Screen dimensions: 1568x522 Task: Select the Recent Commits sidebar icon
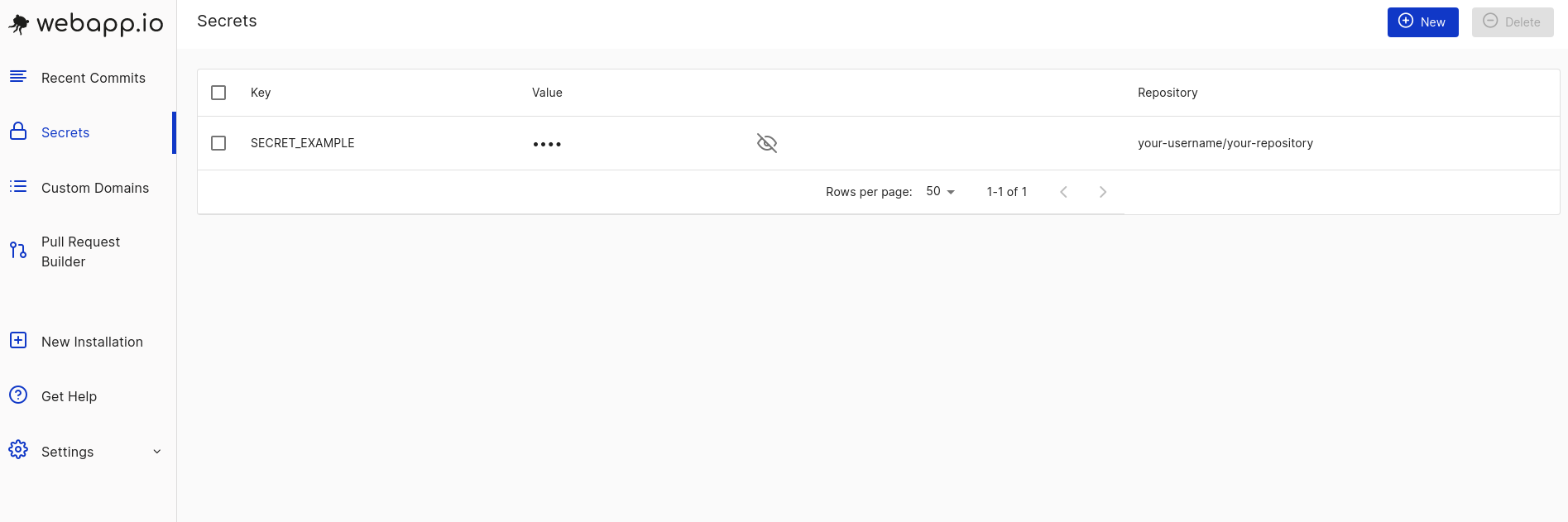[17, 76]
